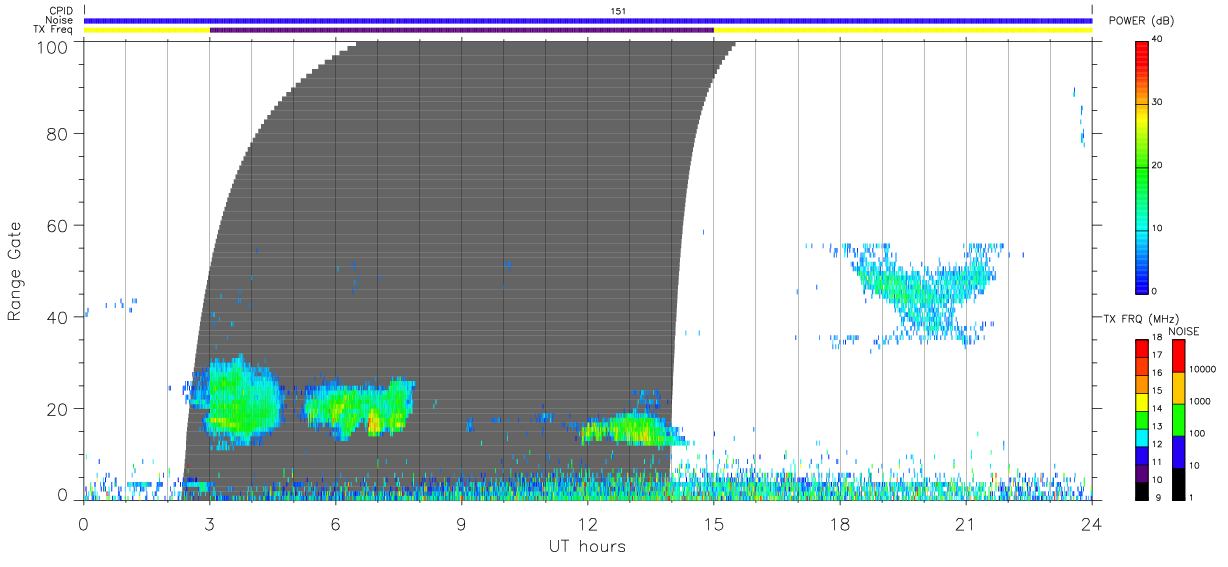Image resolution: width=1228 pixels, height=567 pixels.
Task: Click the 21 tick on UT hours axis
Action: click(x=966, y=523)
